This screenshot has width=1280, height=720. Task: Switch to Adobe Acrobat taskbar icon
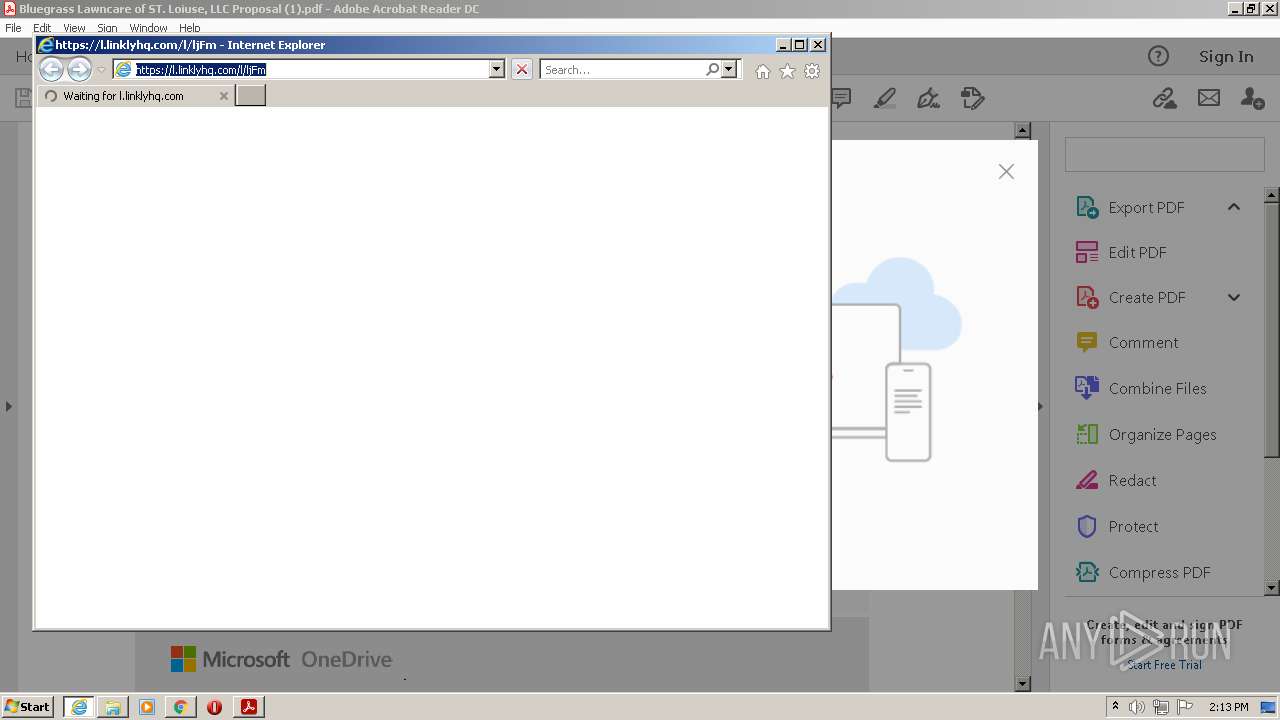tap(248, 707)
